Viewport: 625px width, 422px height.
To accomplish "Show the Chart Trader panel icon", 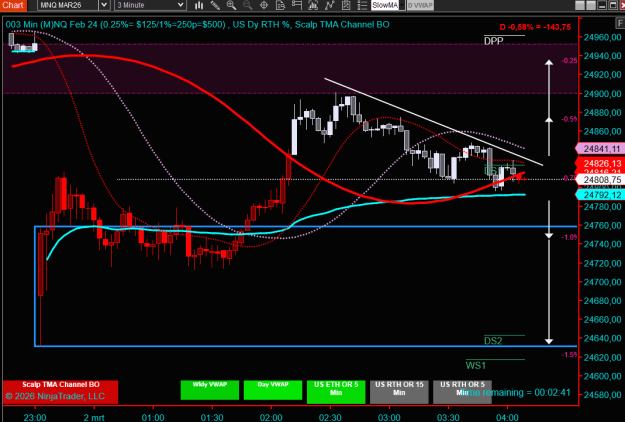I will (297, 5).
